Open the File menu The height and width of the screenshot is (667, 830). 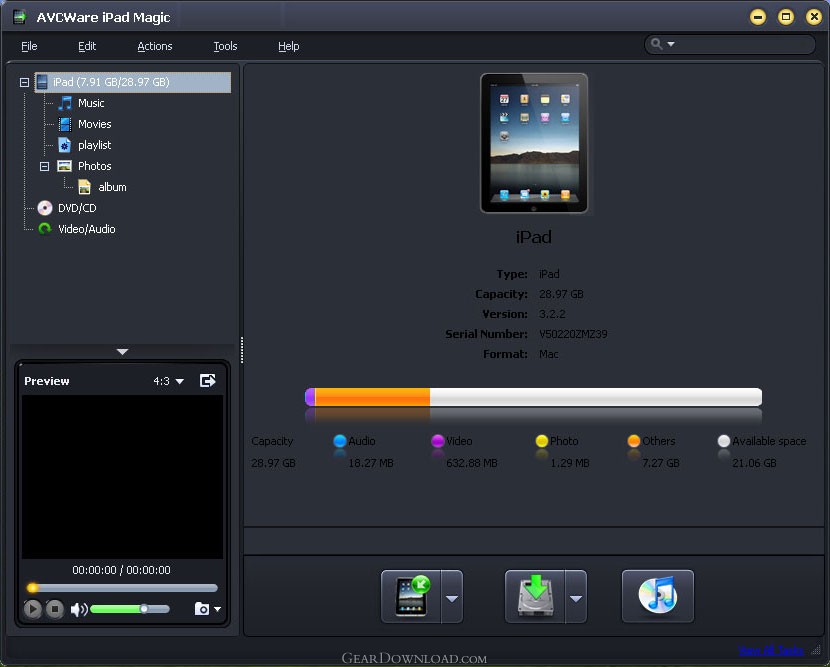[29, 46]
